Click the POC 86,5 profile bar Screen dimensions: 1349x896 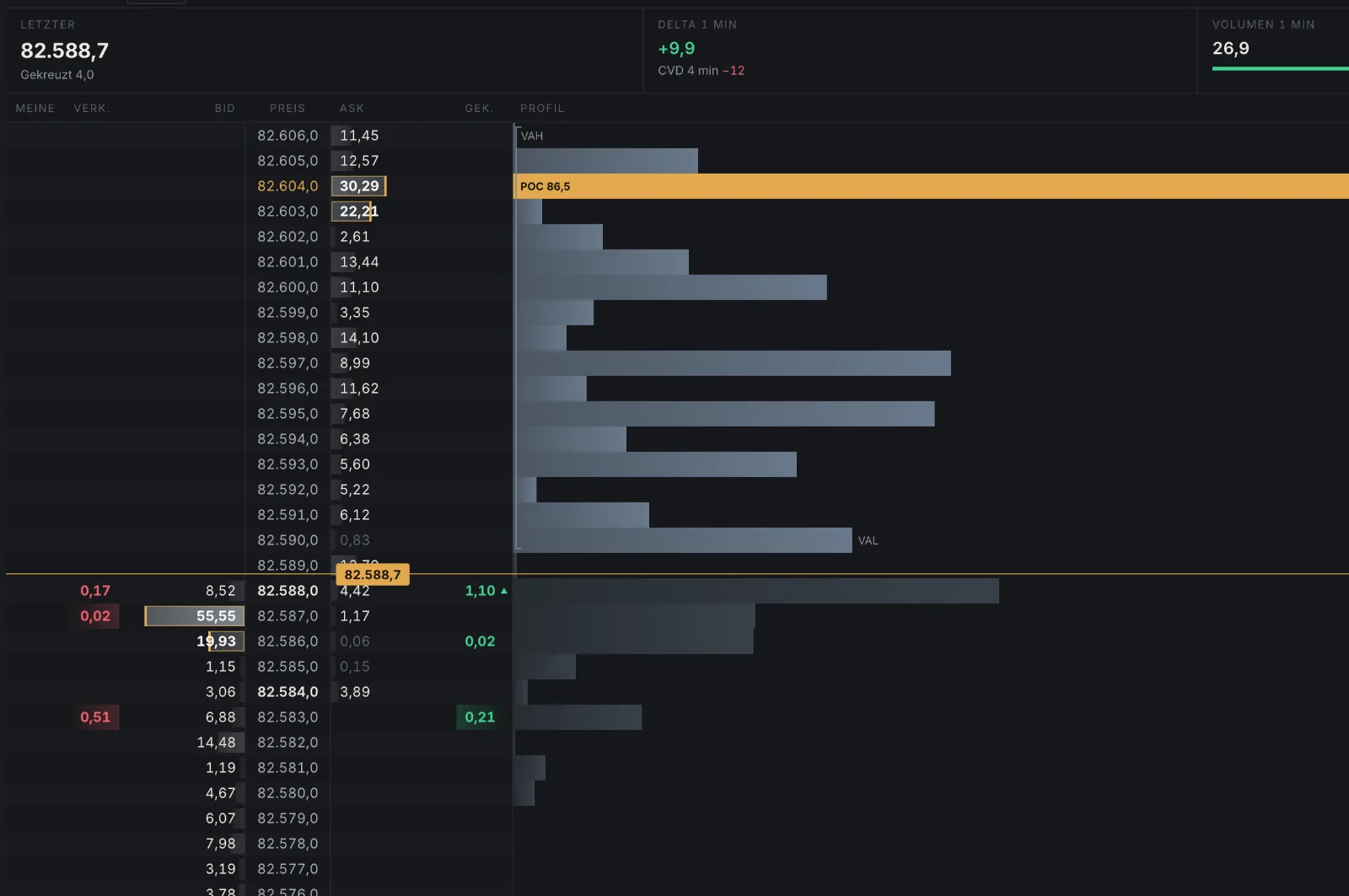[932, 186]
